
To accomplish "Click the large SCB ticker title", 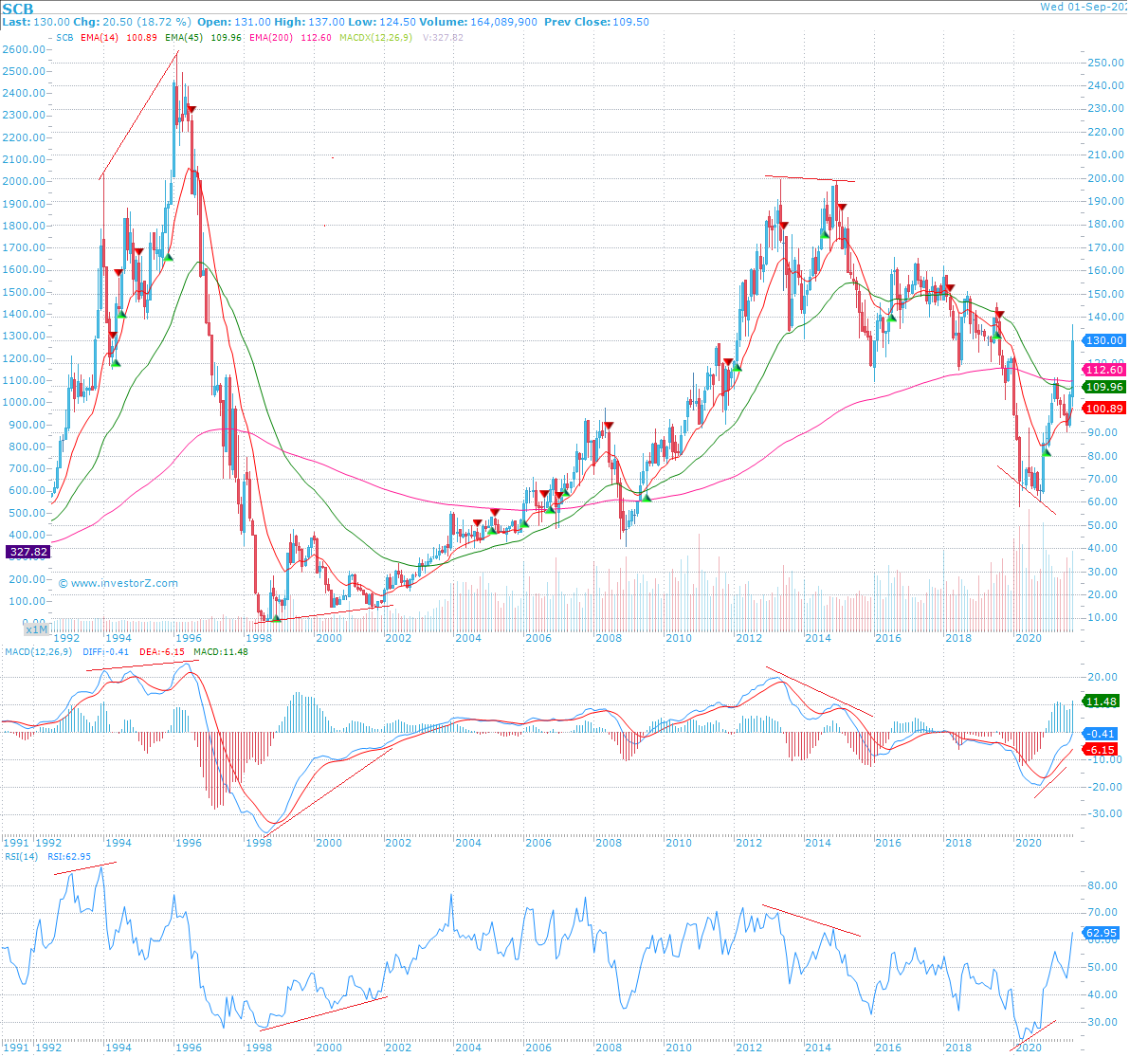I will tap(18, 9).
